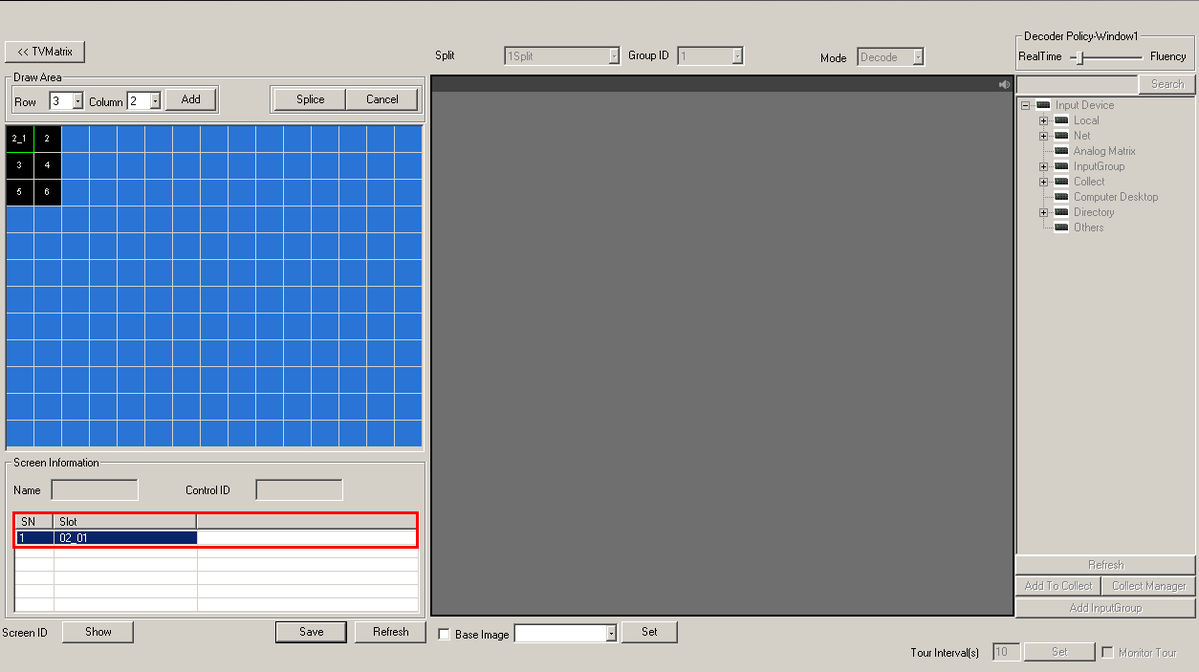Click Refresh below the device tree
Image resolution: width=1199 pixels, height=672 pixels.
(x=1105, y=565)
